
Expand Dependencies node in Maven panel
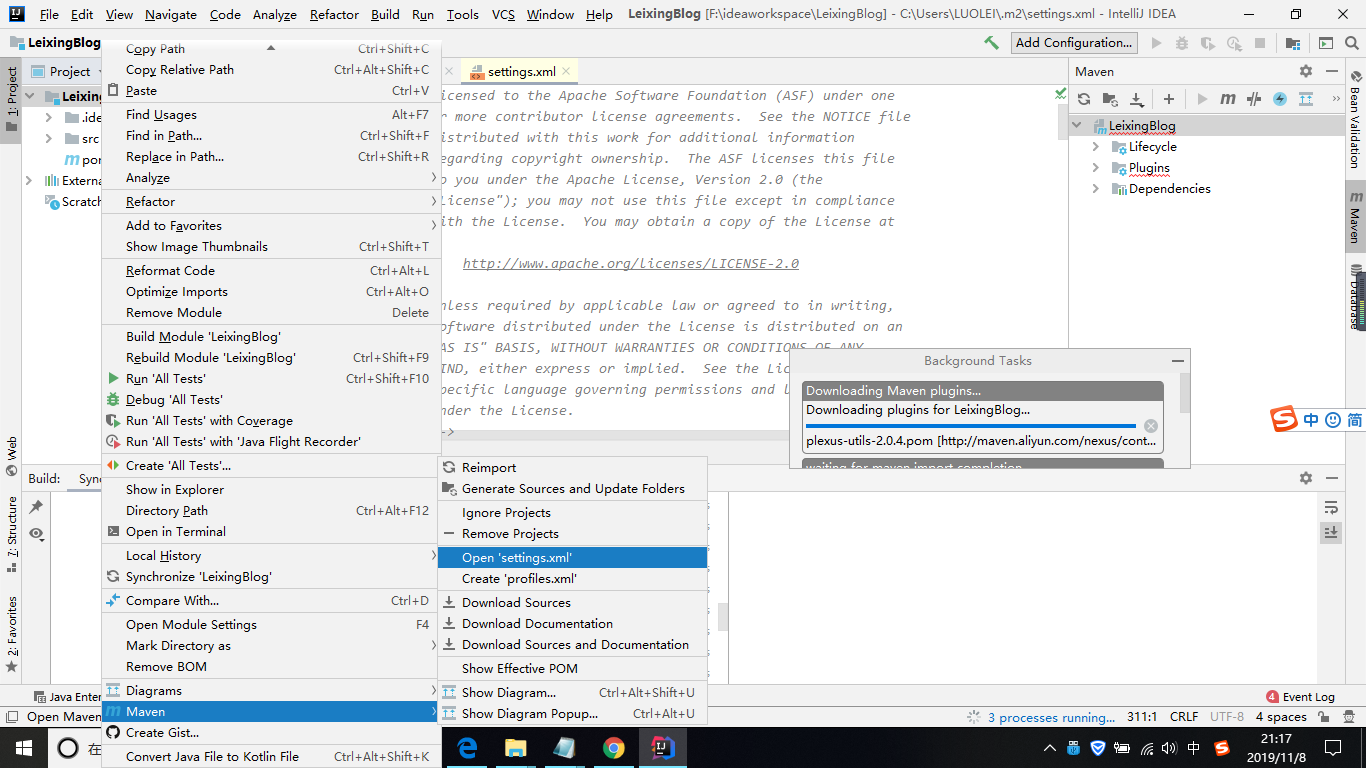[x=1096, y=189]
